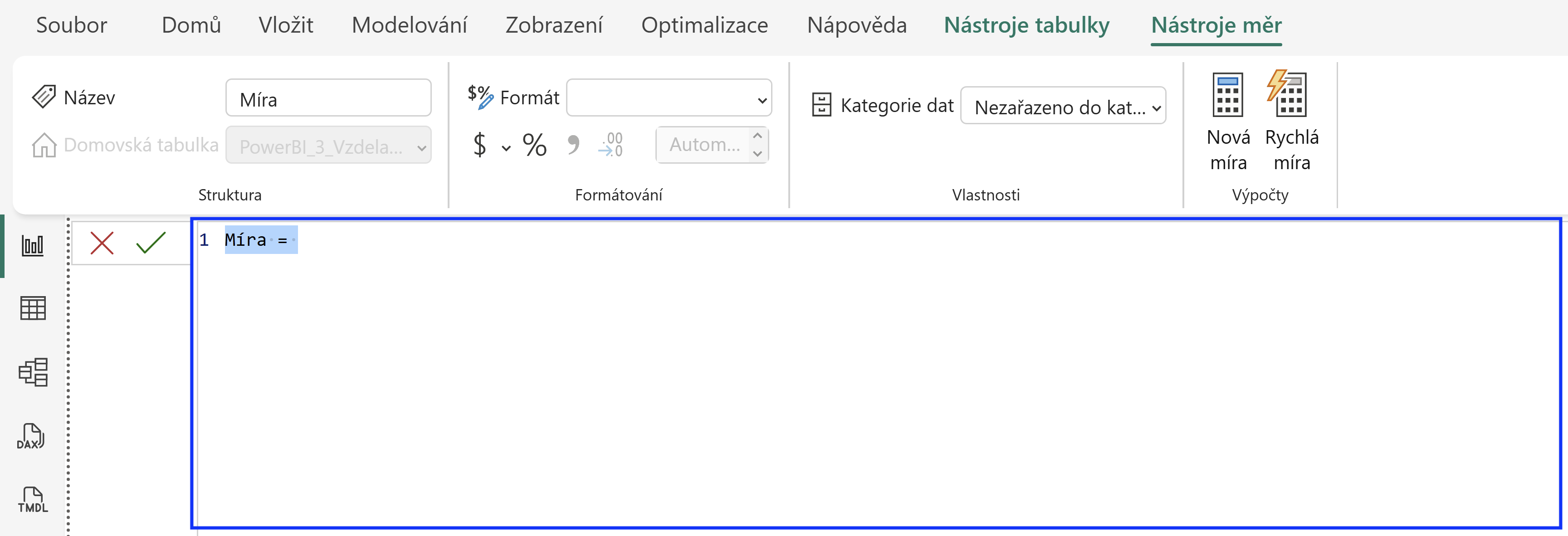Image resolution: width=1568 pixels, height=536 pixels.
Task: Click the Formát $% icon
Action: pyautogui.click(x=480, y=97)
